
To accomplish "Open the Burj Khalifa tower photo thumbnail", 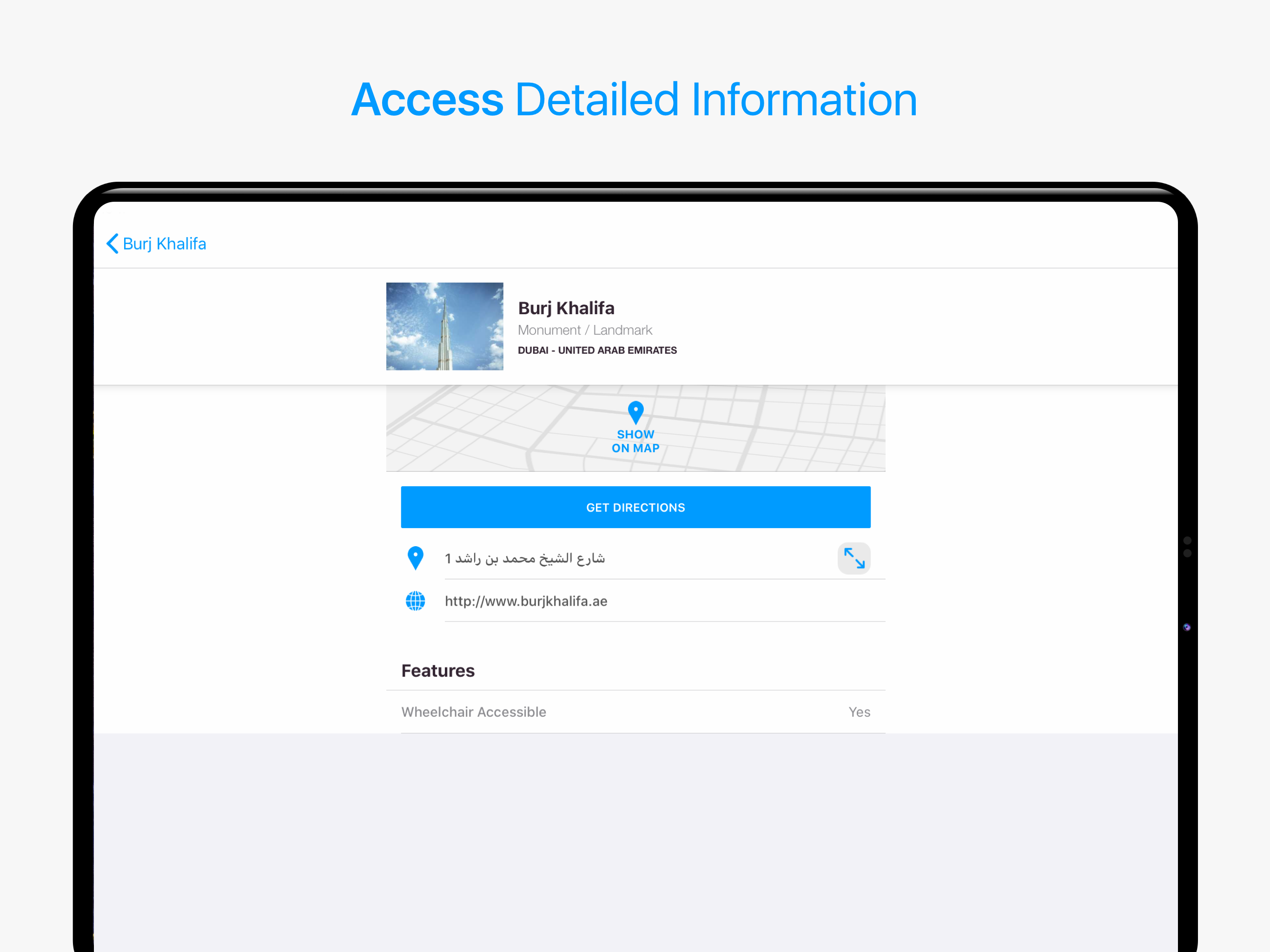I will (x=444, y=326).
